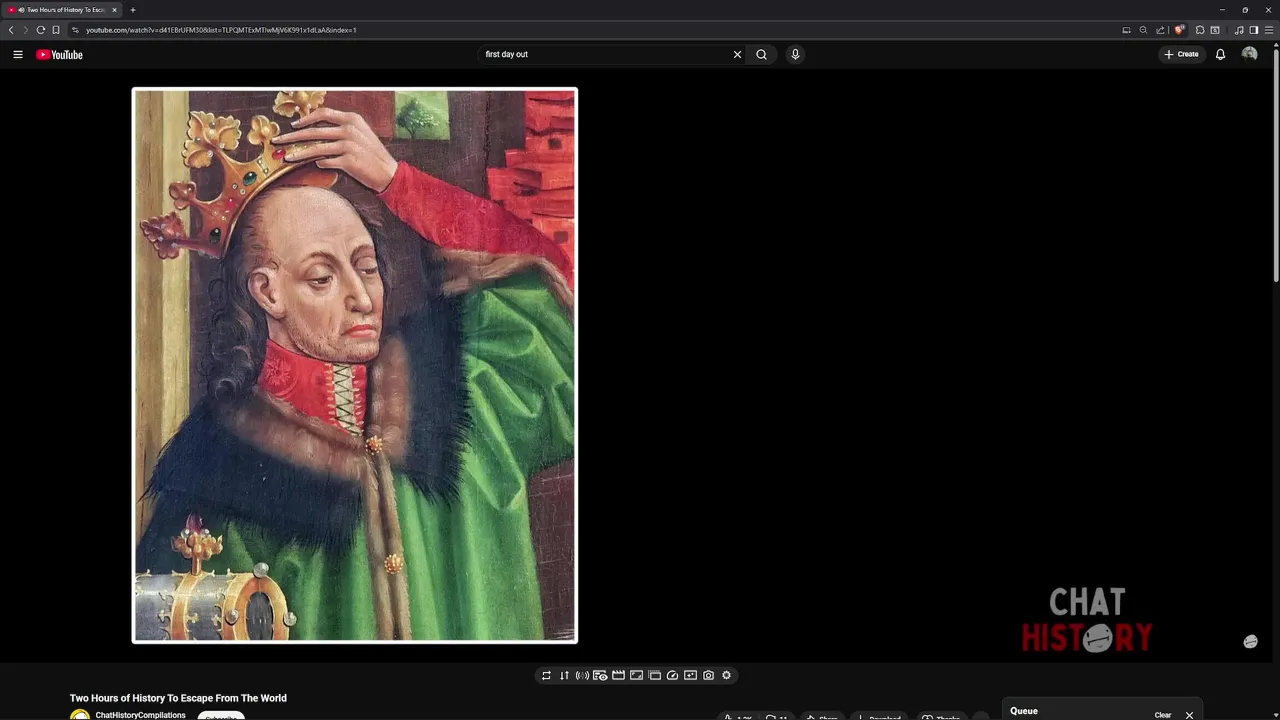
Task: Start voice search with microphone
Action: (795, 55)
